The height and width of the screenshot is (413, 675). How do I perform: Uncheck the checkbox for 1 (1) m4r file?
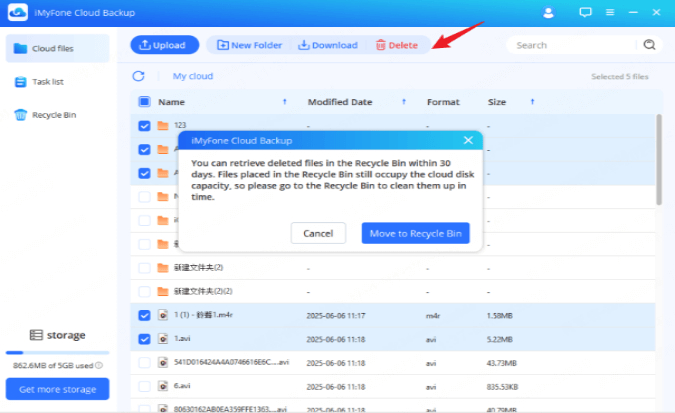click(x=144, y=315)
